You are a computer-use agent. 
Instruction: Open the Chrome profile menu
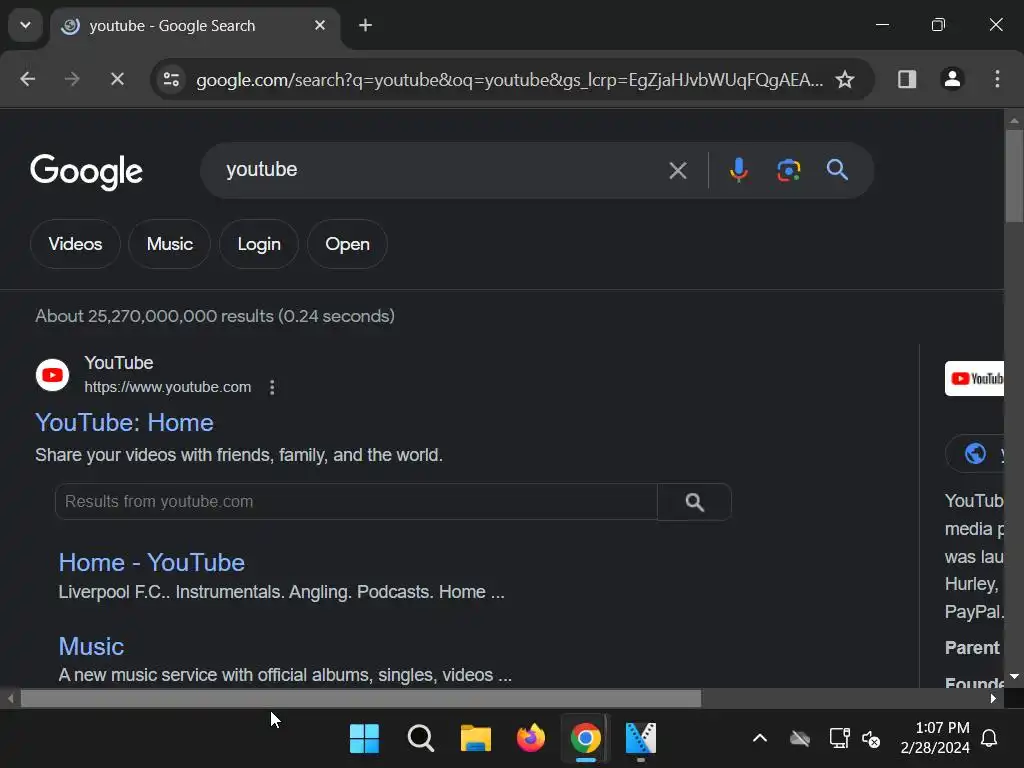(x=952, y=79)
